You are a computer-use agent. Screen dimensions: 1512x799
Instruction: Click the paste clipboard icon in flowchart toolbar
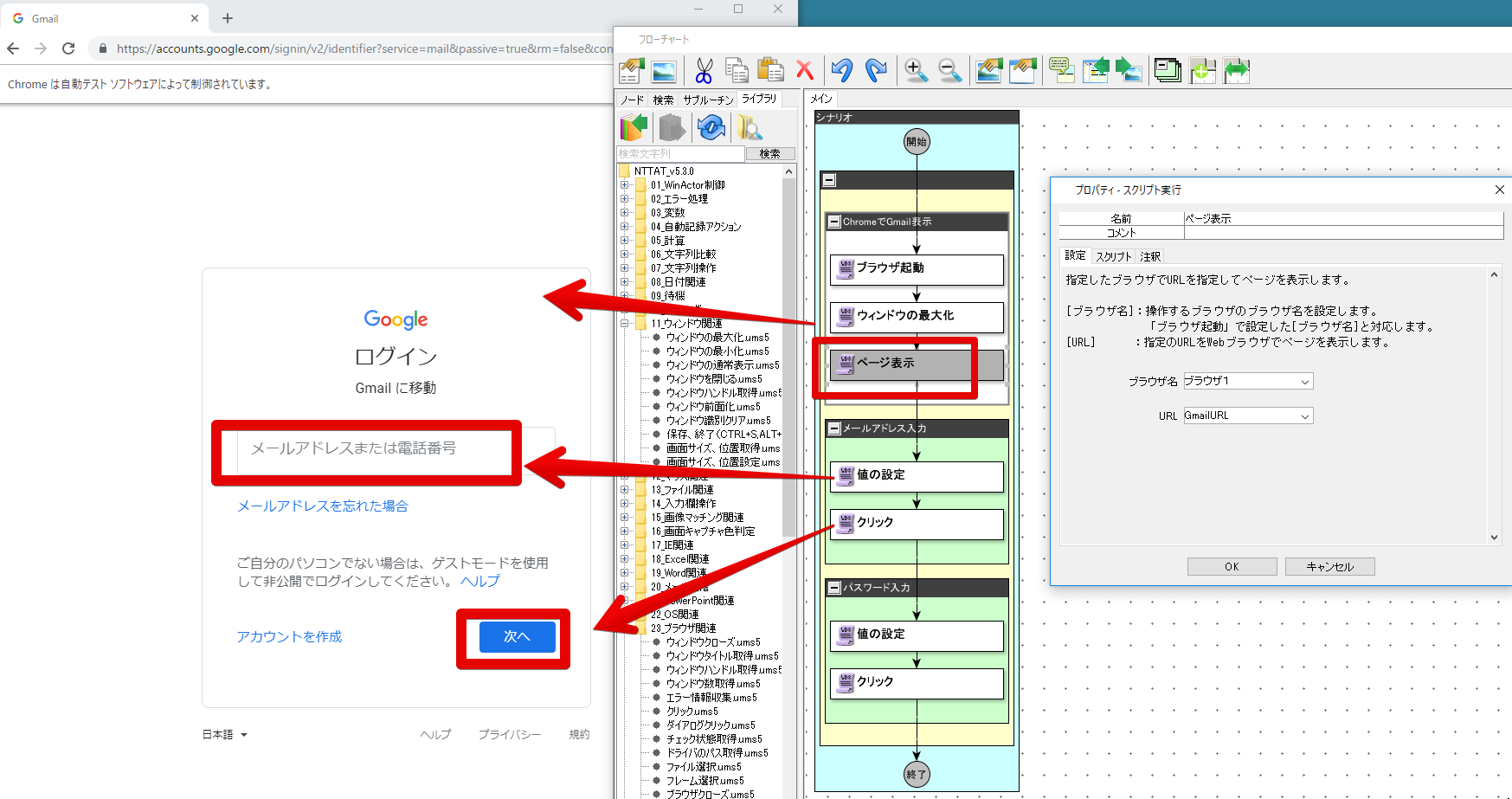[770, 70]
